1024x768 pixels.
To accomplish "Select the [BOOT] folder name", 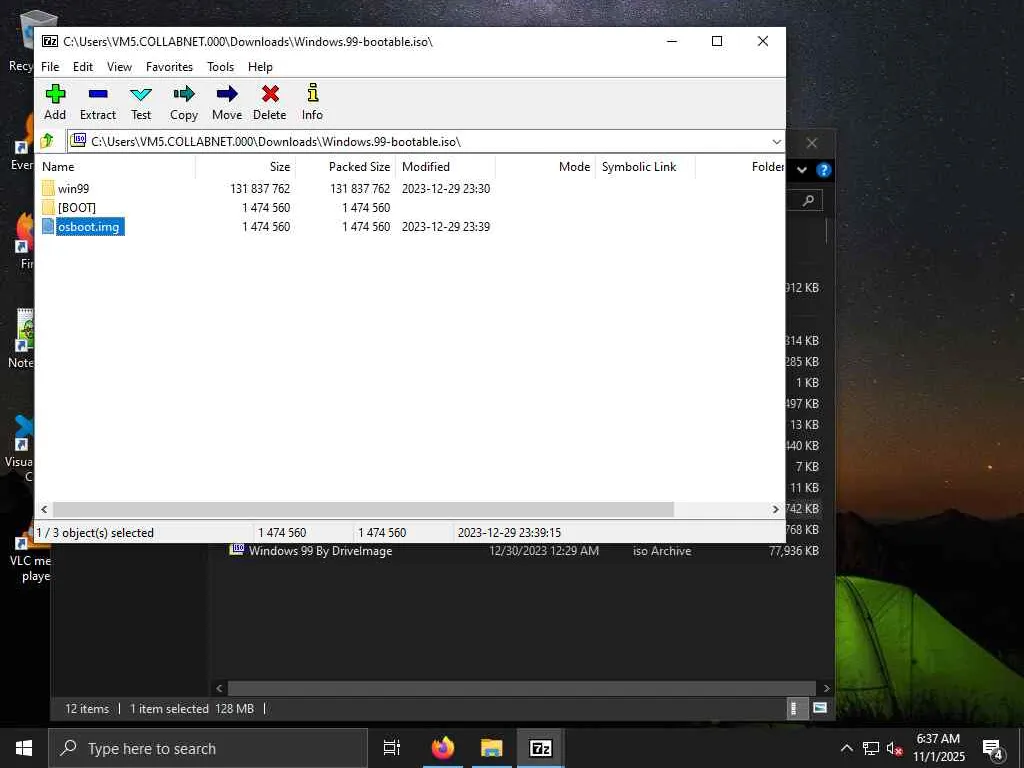I will [x=77, y=208].
